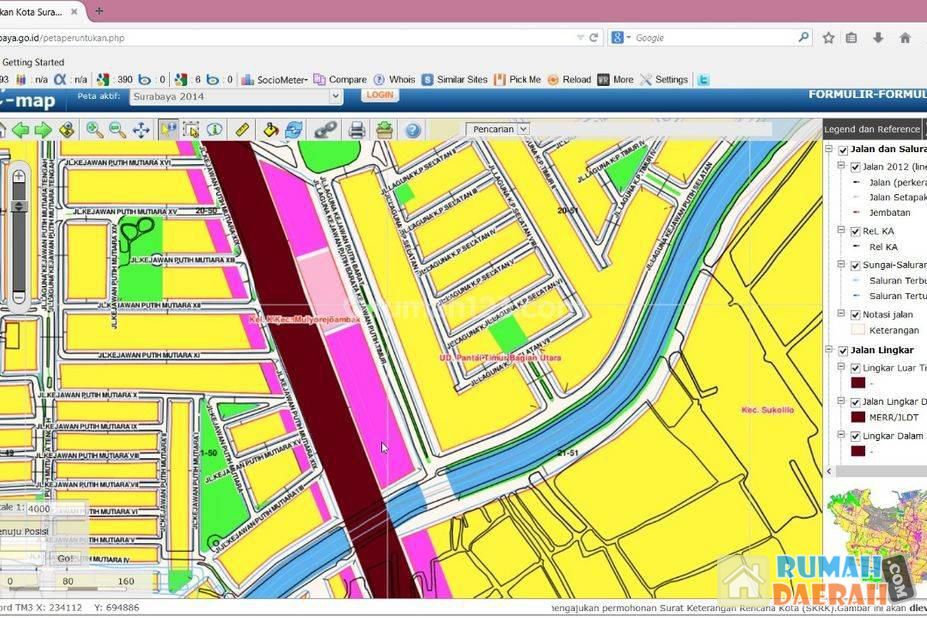Toggle the ReL KA layer checkbox
The image size is (927, 618).
(x=855, y=231)
